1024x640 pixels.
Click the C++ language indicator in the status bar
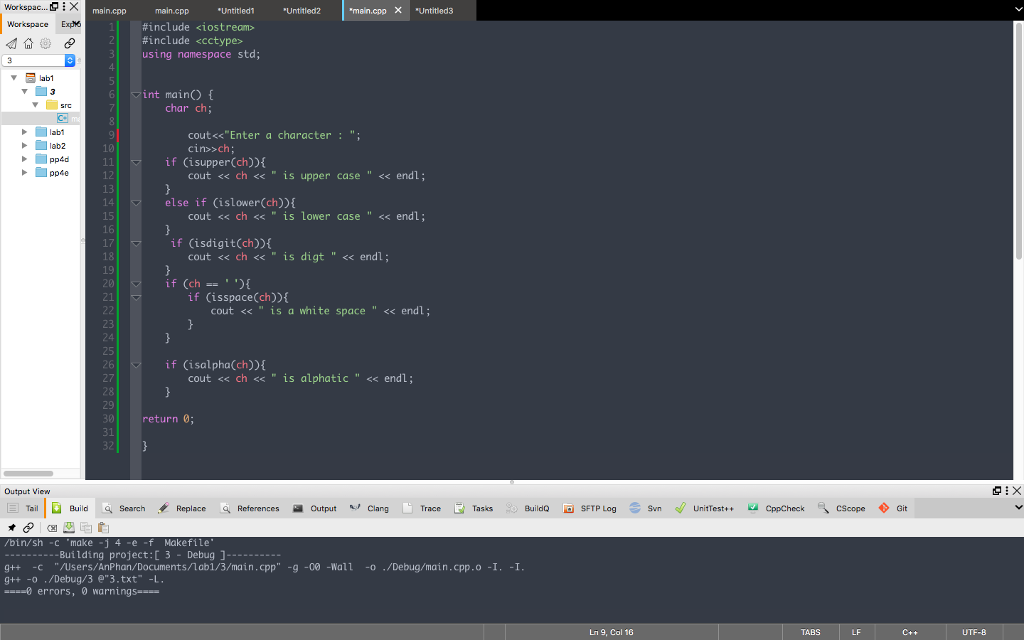tap(910, 632)
